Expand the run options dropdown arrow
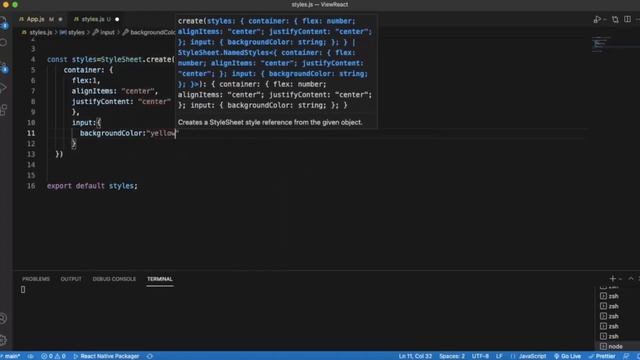The height and width of the screenshot is (360, 640). click(604, 20)
